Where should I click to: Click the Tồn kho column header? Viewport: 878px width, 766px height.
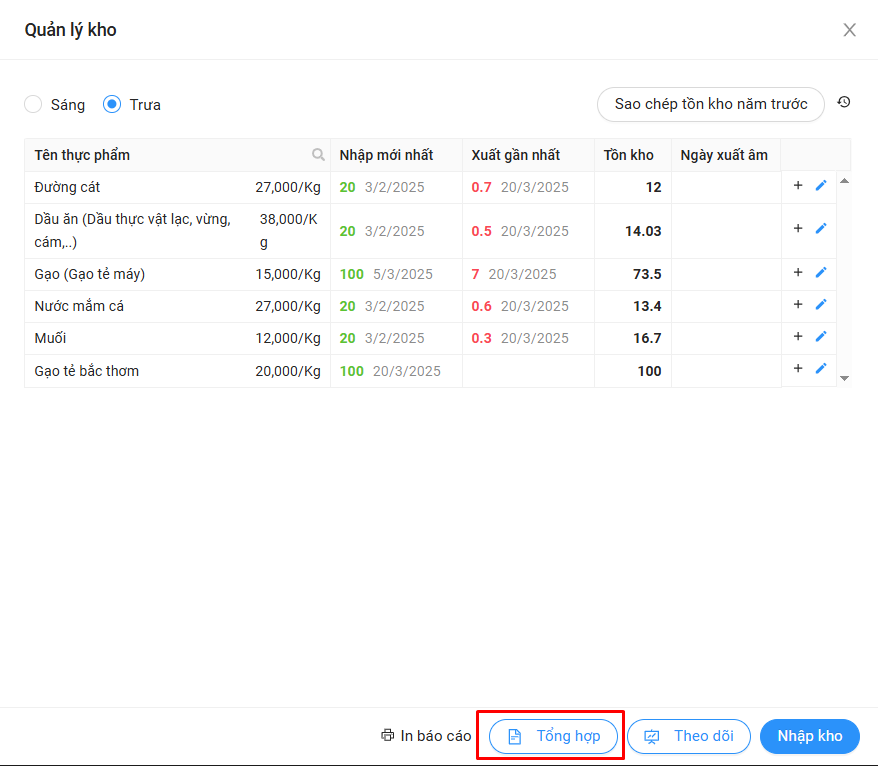[629, 155]
